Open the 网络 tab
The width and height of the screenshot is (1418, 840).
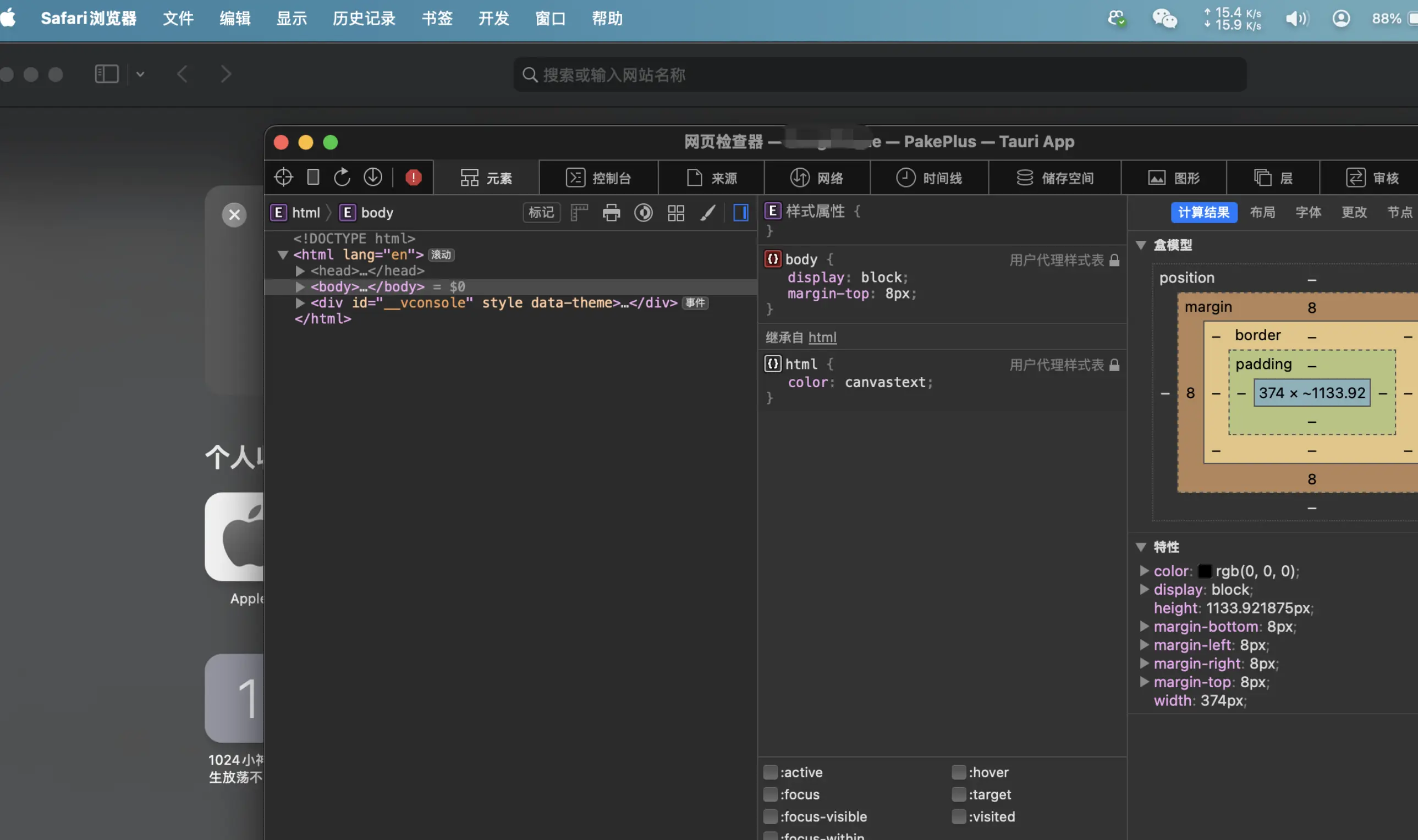pyautogui.click(x=817, y=178)
